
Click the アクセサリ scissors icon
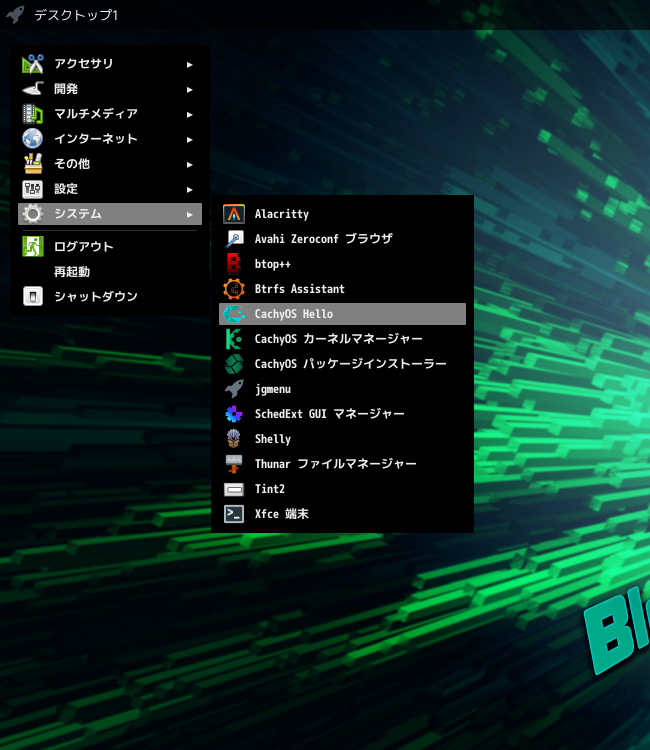[33, 64]
